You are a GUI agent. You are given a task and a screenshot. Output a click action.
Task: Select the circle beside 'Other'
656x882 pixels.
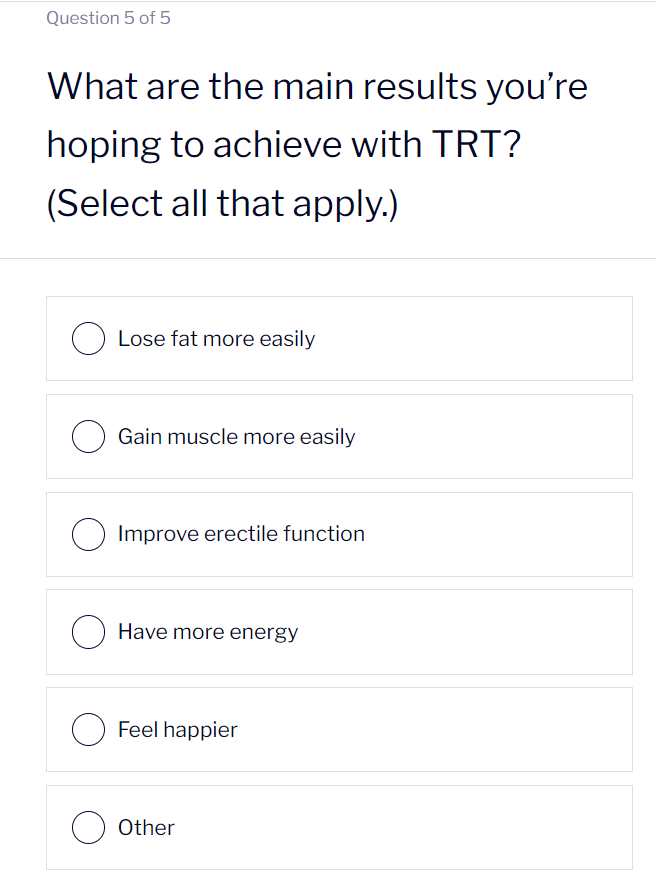pyautogui.click(x=88, y=827)
